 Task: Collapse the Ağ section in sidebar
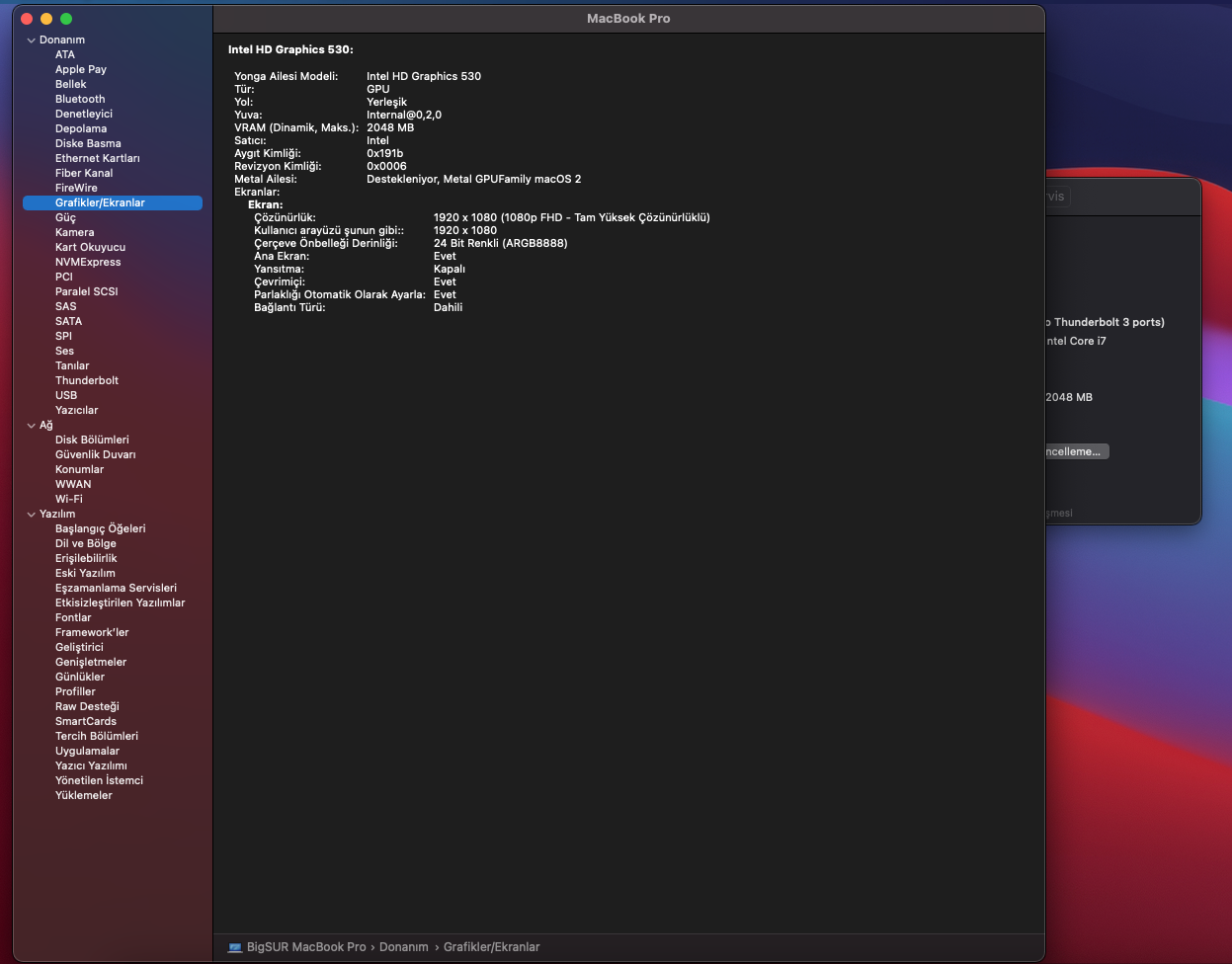point(32,426)
